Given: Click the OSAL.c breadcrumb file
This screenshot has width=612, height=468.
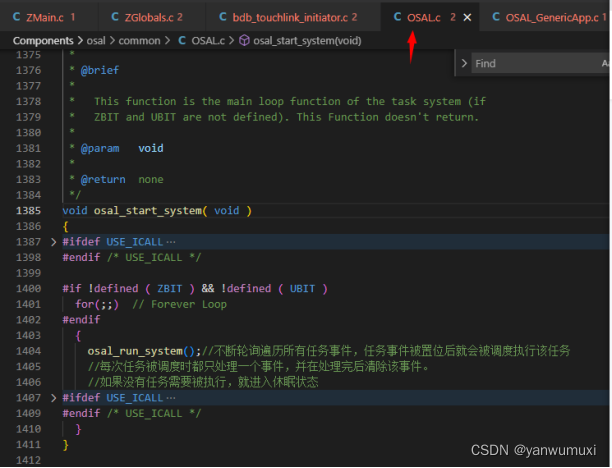Looking at the screenshot, I should [x=208, y=41].
